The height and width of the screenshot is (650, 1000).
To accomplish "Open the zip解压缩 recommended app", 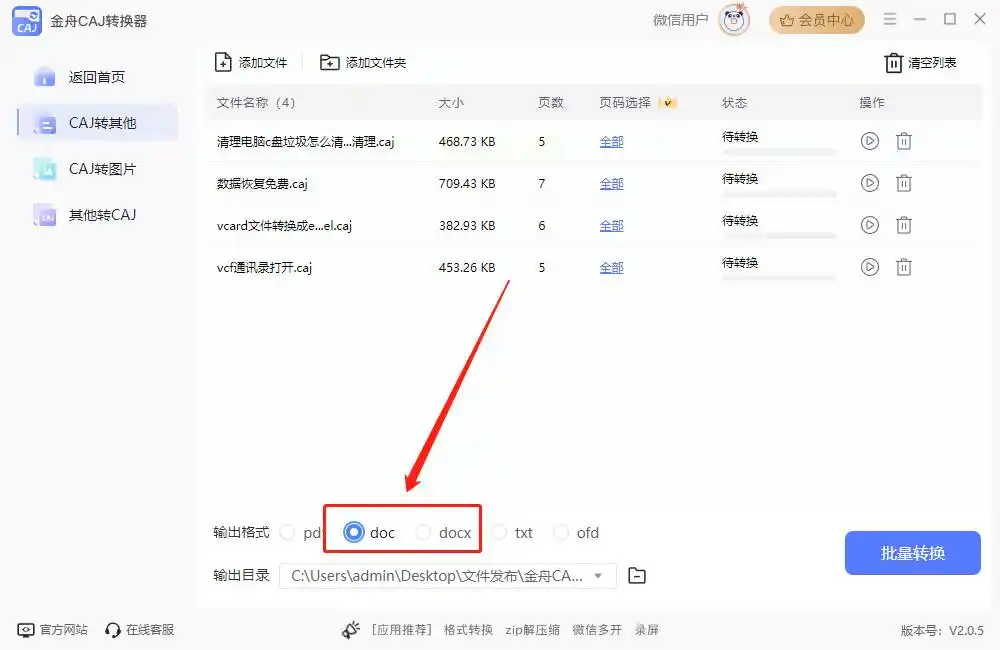I will pyautogui.click(x=533, y=630).
